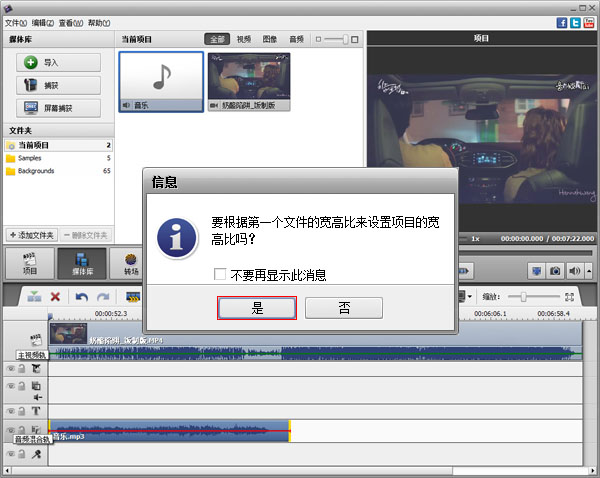Viewport: 600px width, 478px height.
Task: Toggle eye visibility of voice microphone track
Action: (11, 454)
